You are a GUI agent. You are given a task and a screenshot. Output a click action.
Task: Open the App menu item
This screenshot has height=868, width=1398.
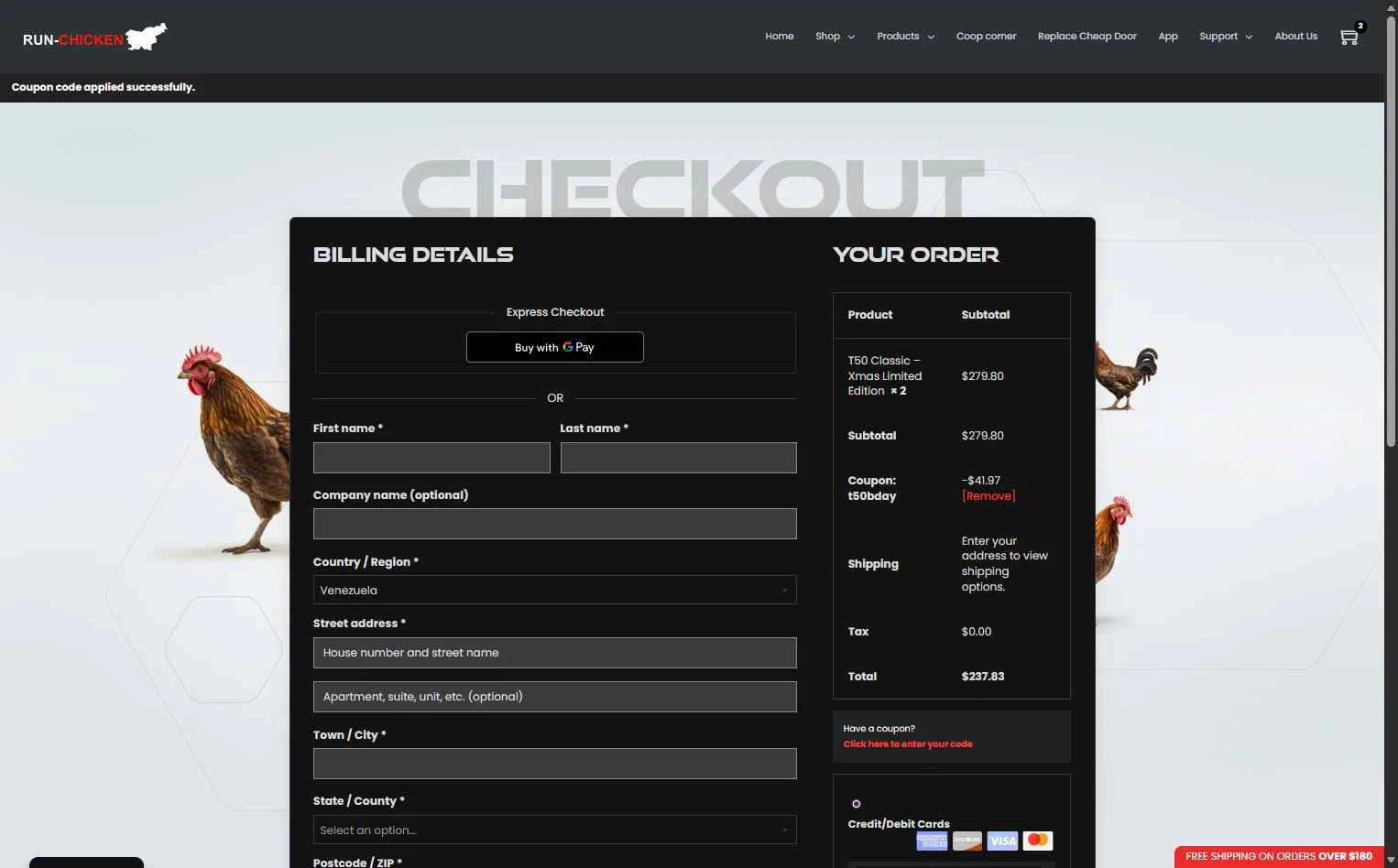pyautogui.click(x=1168, y=37)
